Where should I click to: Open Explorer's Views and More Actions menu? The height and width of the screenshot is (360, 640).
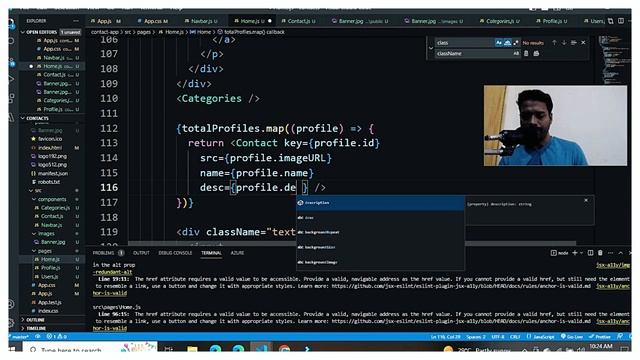tap(76, 21)
